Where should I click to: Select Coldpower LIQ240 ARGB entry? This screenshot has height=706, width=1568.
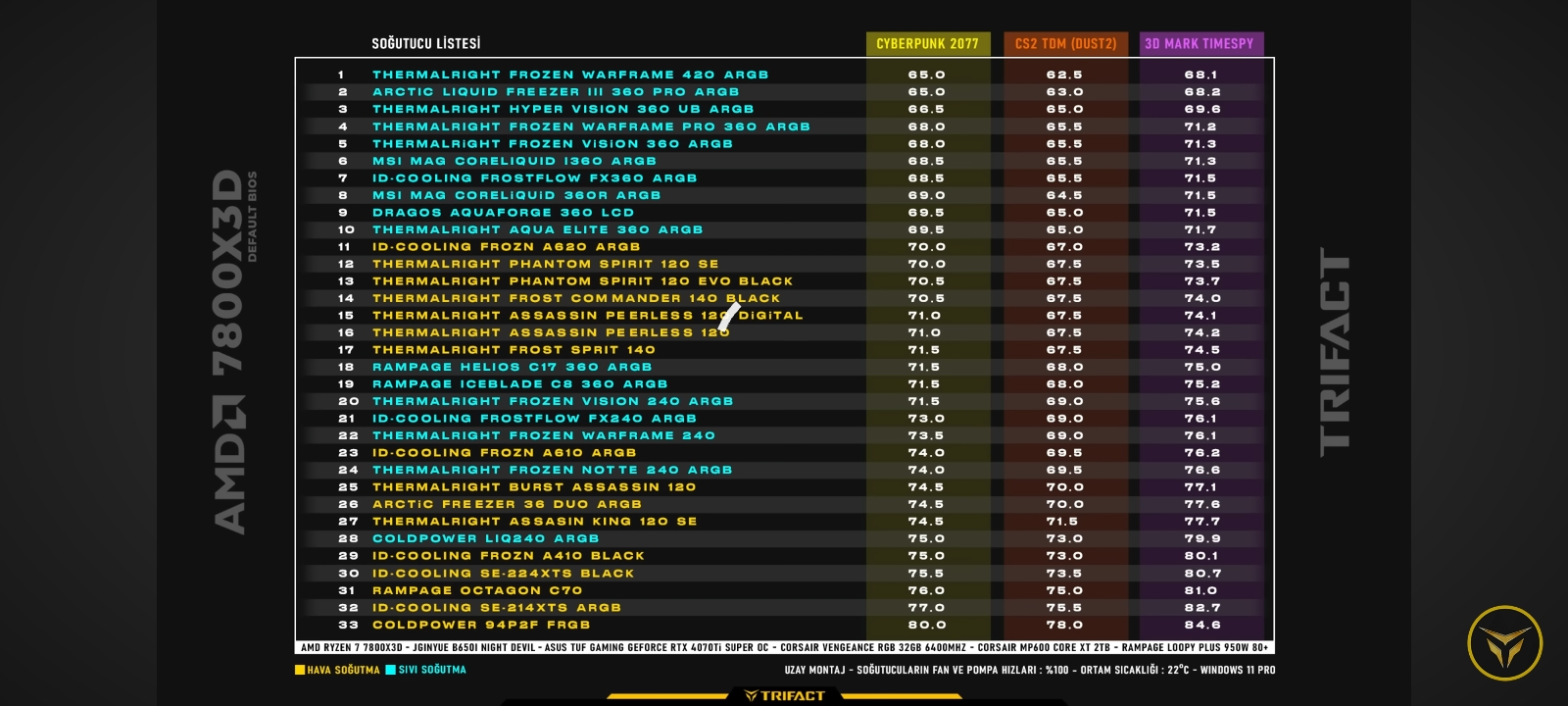486,538
